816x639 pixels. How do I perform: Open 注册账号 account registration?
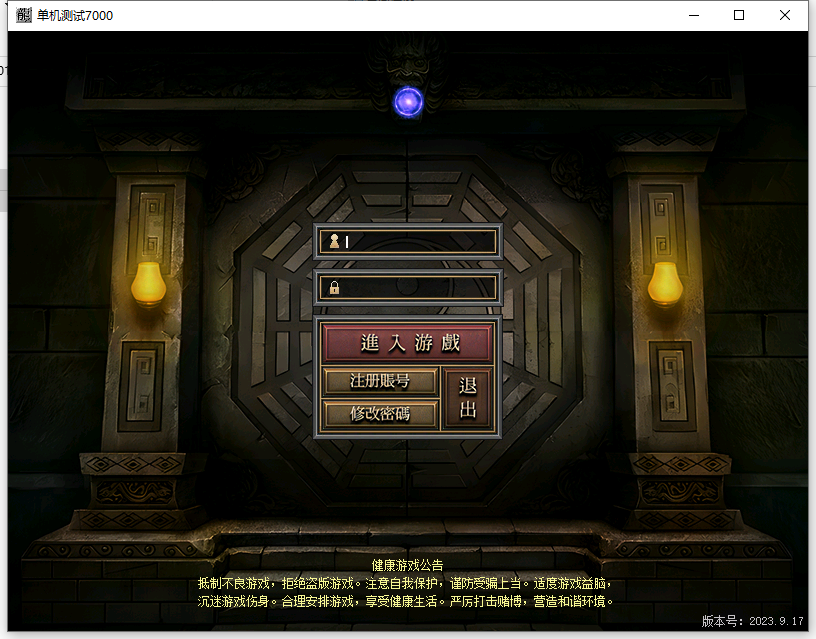point(380,381)
